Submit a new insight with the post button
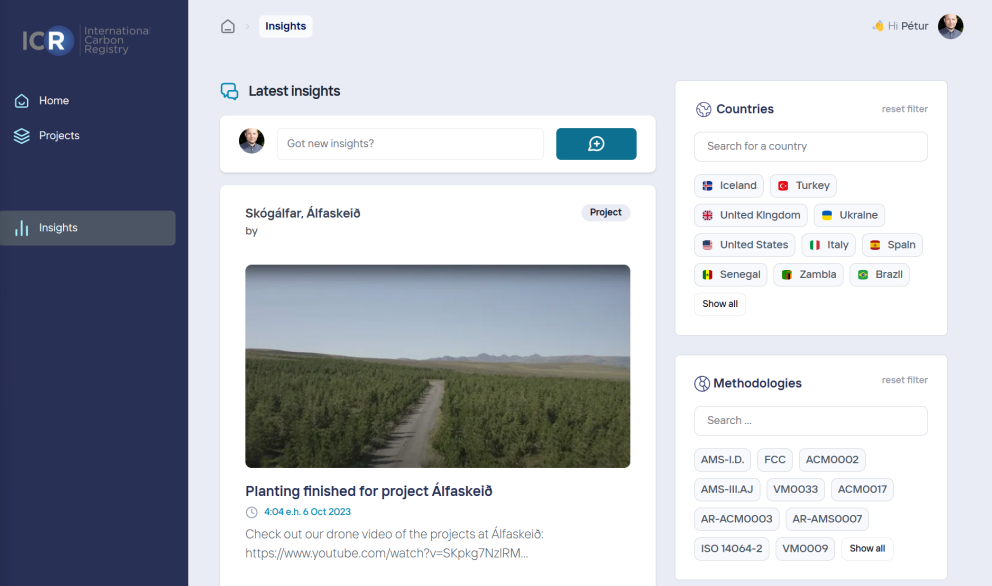Image resolution: width=992 pixels, height=586 pixels. pyautogui.click(x=596, y=143)
